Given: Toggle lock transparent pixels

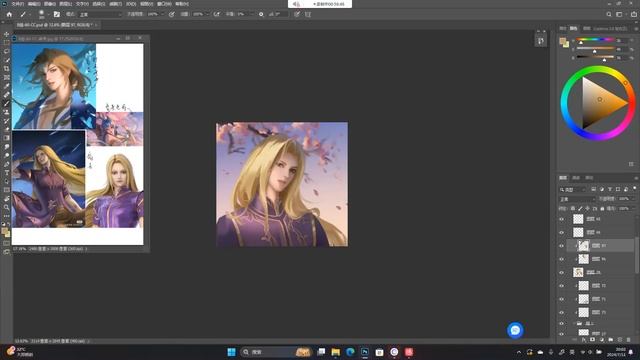Looking at the screenshot, I should [573, 209].
